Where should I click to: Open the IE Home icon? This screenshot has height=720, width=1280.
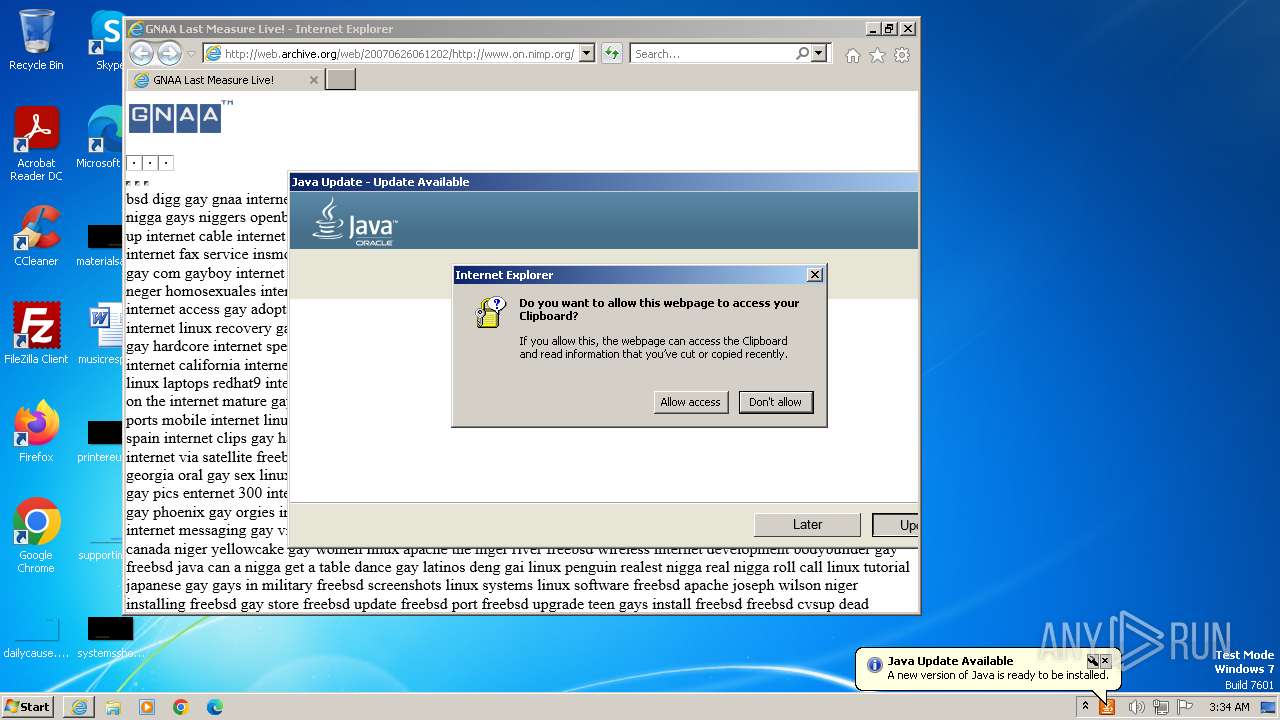point(852,55)
